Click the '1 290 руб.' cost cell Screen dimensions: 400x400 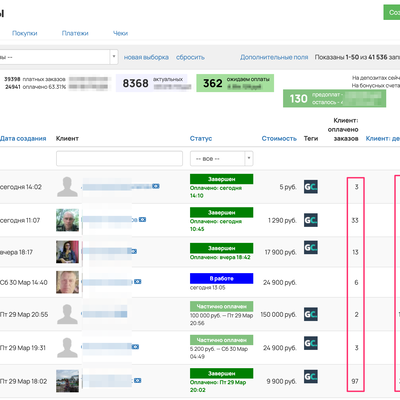[x=282, y=220]
